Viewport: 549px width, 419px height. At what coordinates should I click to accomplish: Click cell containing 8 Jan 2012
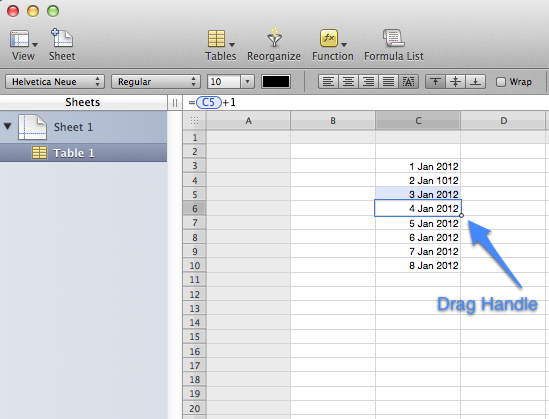(x=418, y=266)
